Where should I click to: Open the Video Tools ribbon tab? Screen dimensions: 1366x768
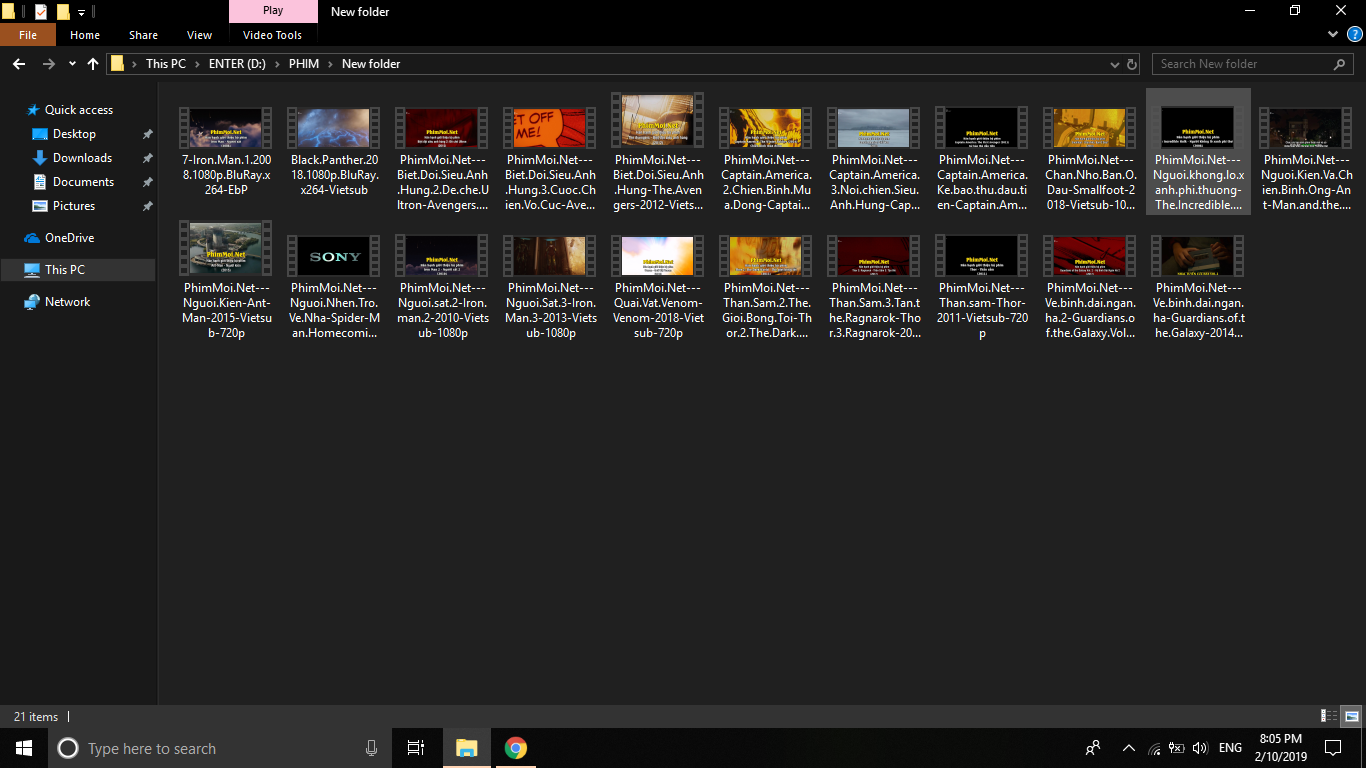coord(272,35)
